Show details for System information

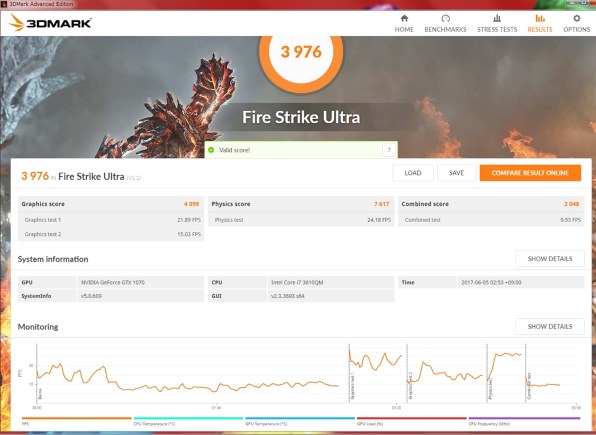tap(550, 259)
